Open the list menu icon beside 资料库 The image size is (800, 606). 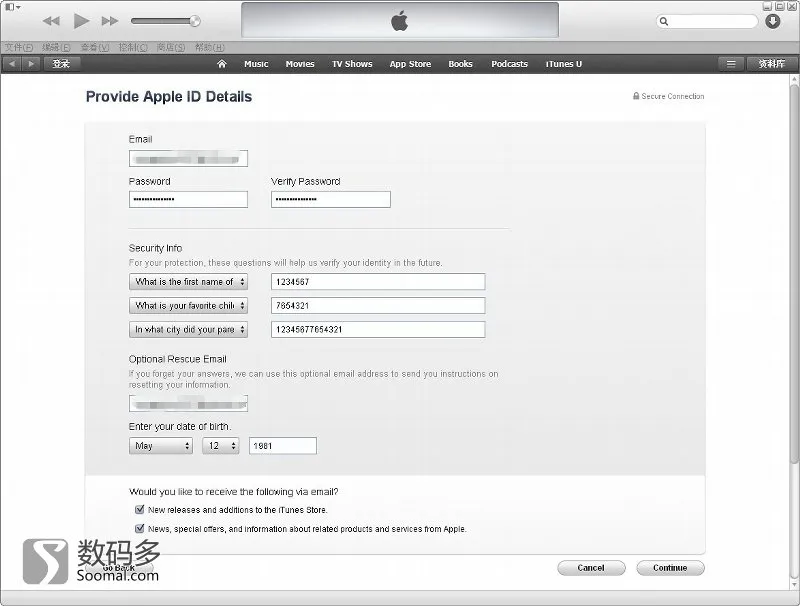731,64
